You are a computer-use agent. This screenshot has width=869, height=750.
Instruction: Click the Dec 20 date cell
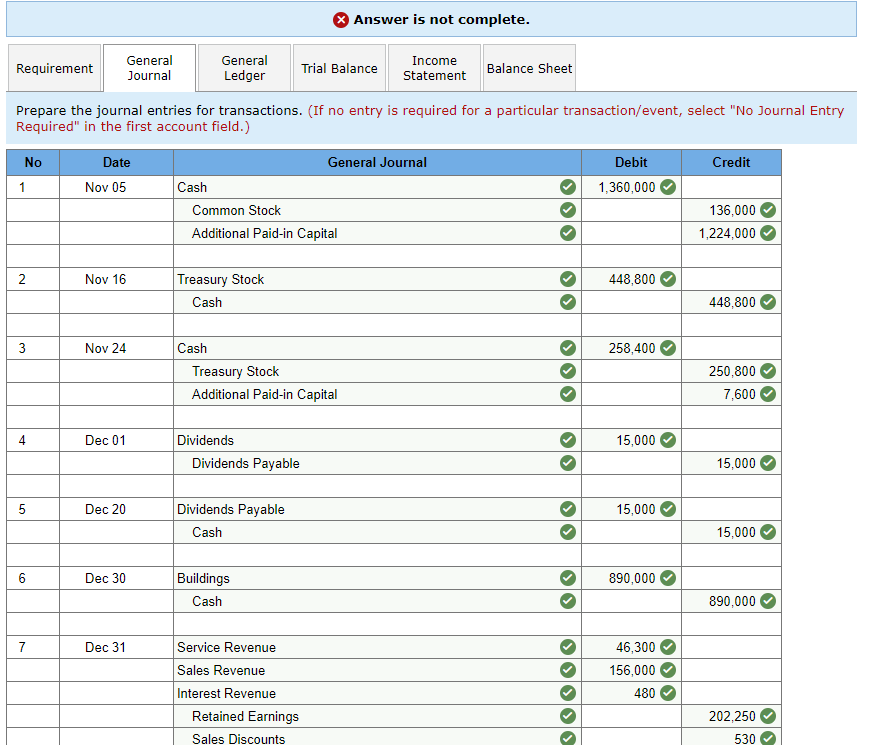coord(116,509)
